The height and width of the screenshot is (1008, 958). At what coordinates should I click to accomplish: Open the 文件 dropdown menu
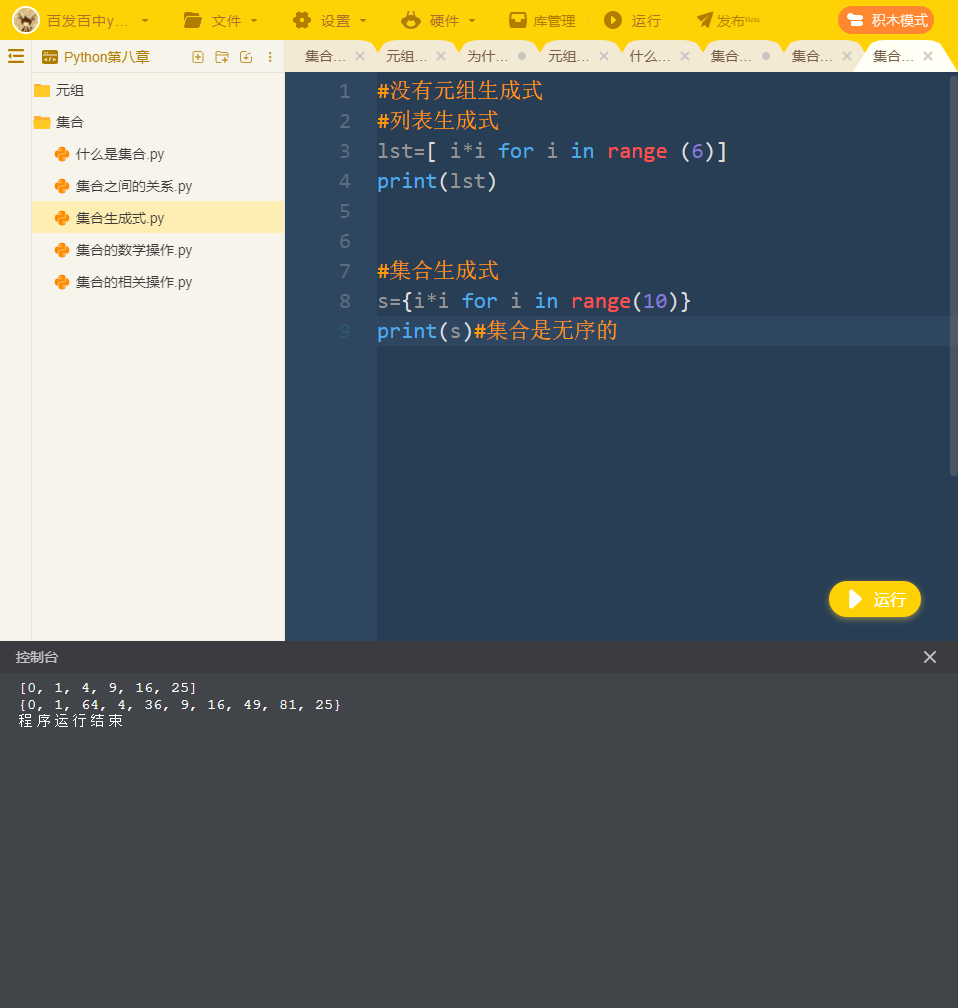(221, 21)
